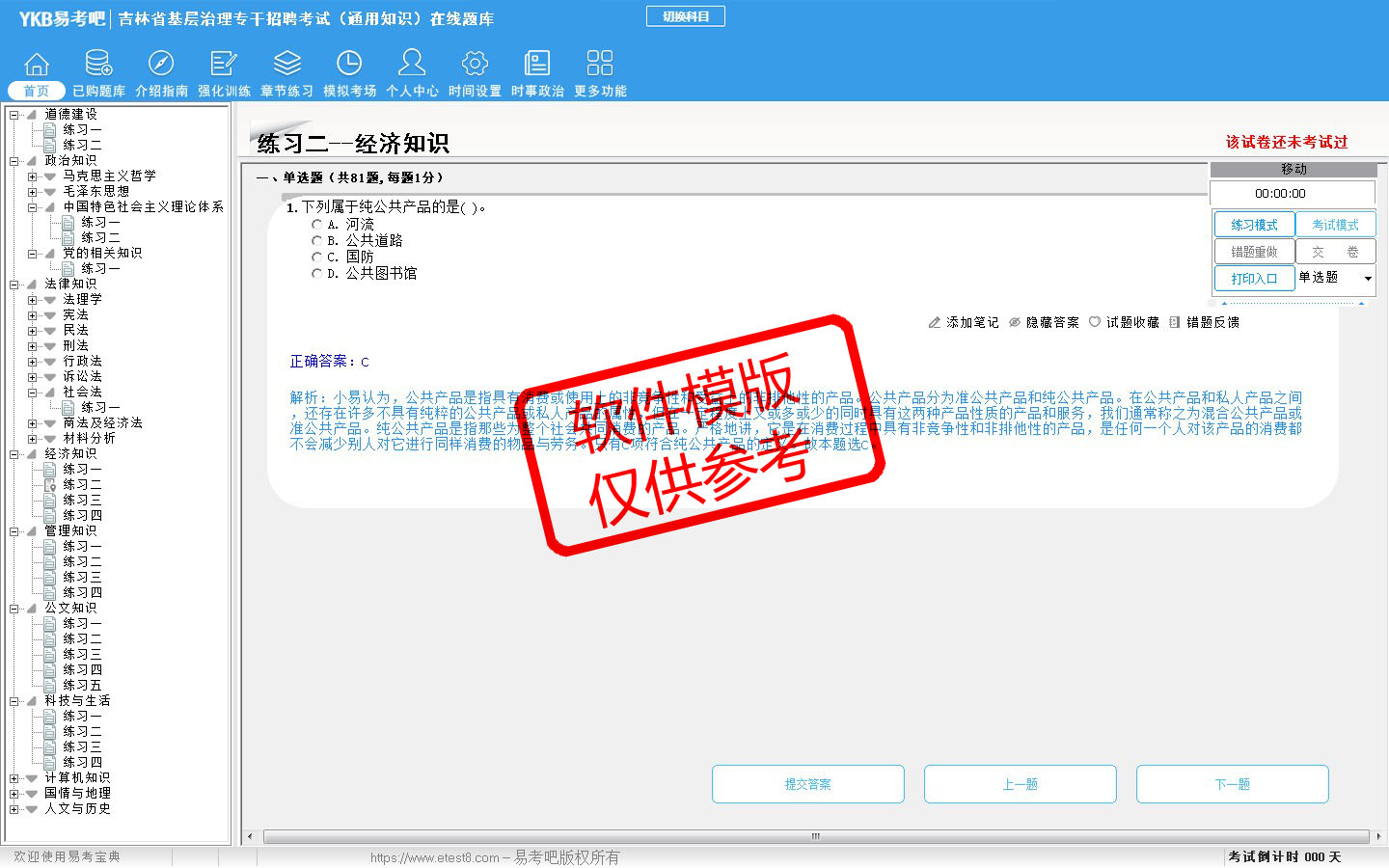The height and width of the screenshot is (868, 1389).
Task: Click the 练习一 document icon under 党的相关知识
Action: click(68, 268)
